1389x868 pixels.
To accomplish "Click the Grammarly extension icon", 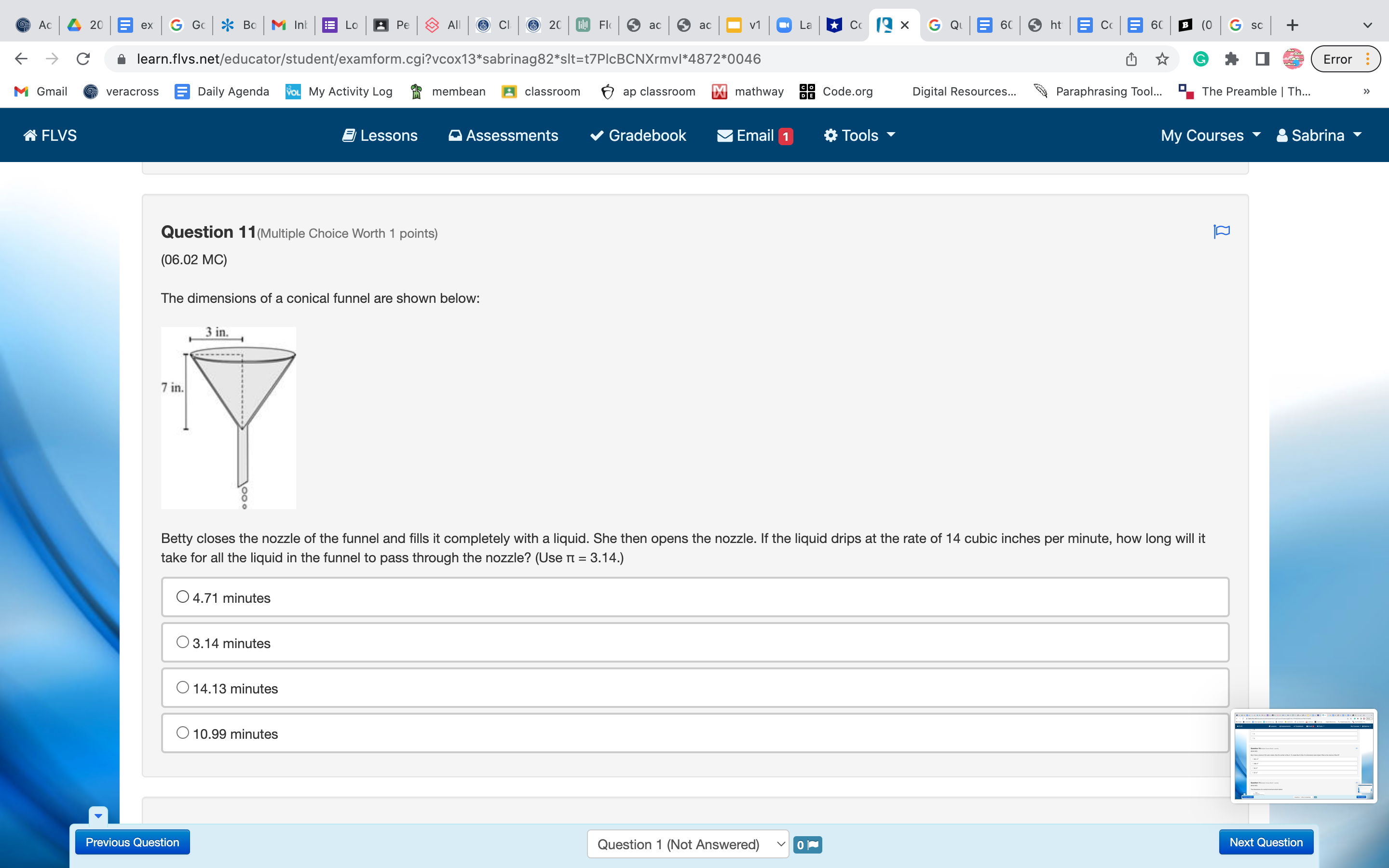I will [1200, 59].
